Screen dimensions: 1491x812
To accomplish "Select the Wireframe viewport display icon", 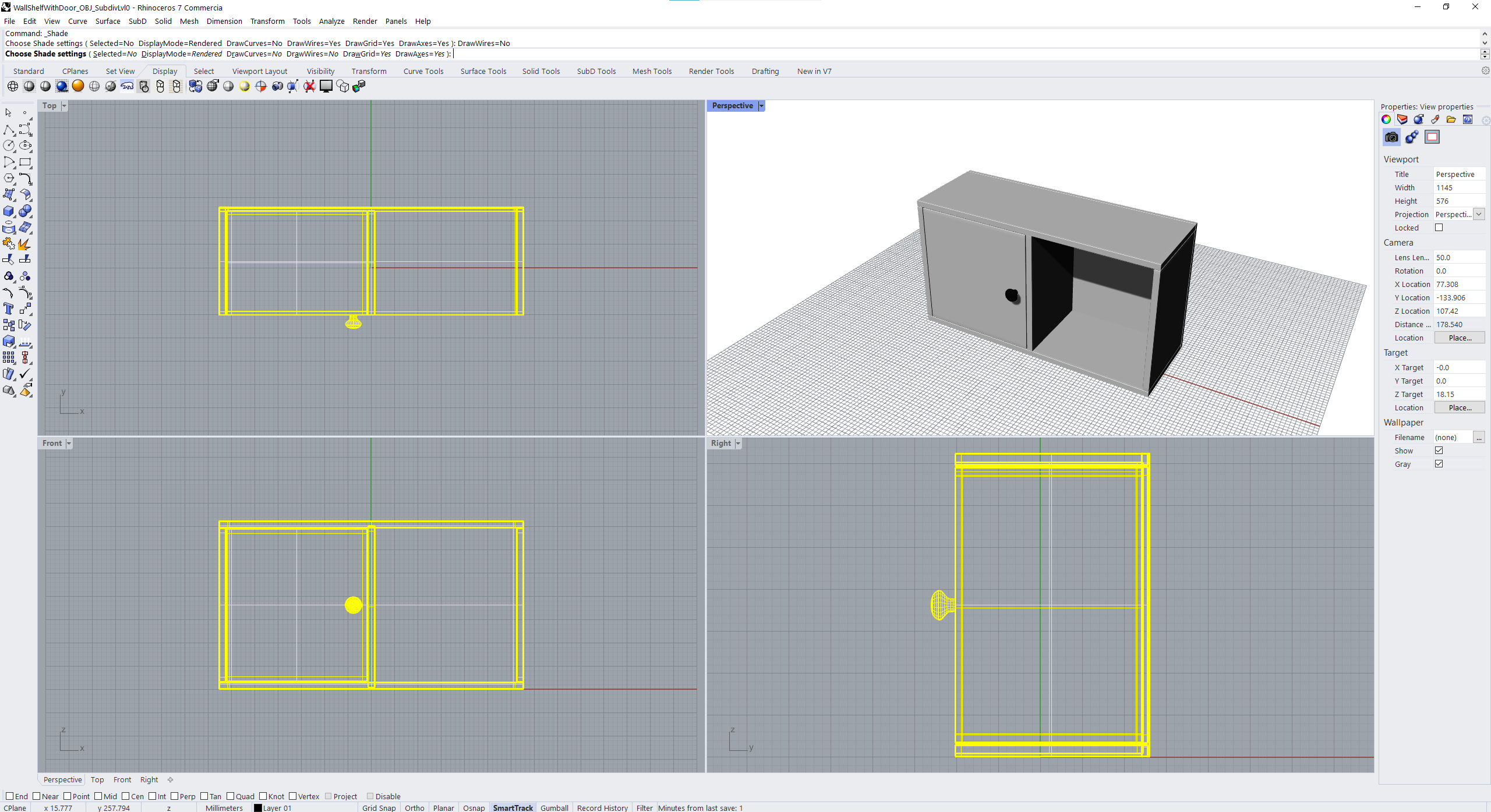I will pos(13,87).
